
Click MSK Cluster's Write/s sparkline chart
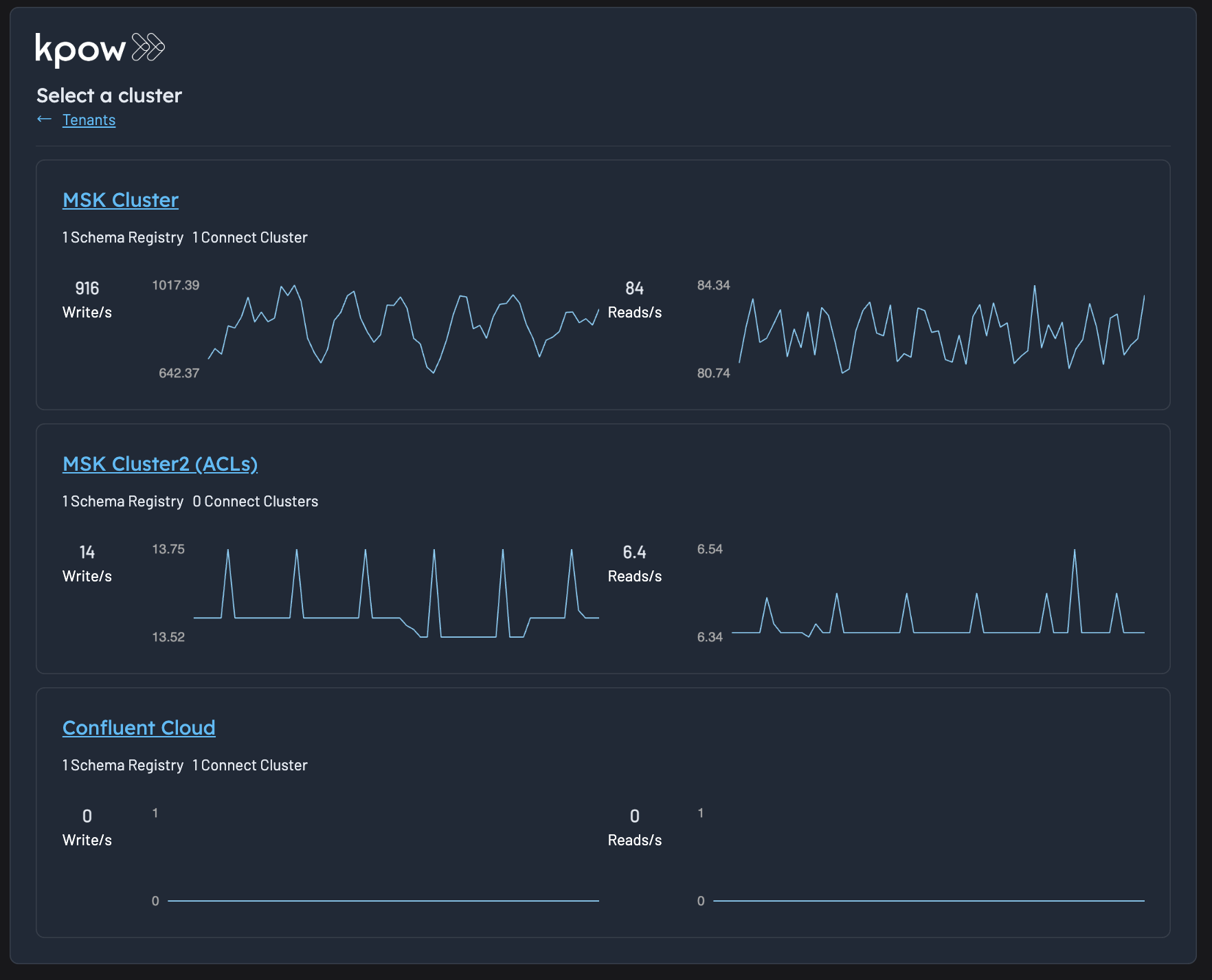coord(403,329)
